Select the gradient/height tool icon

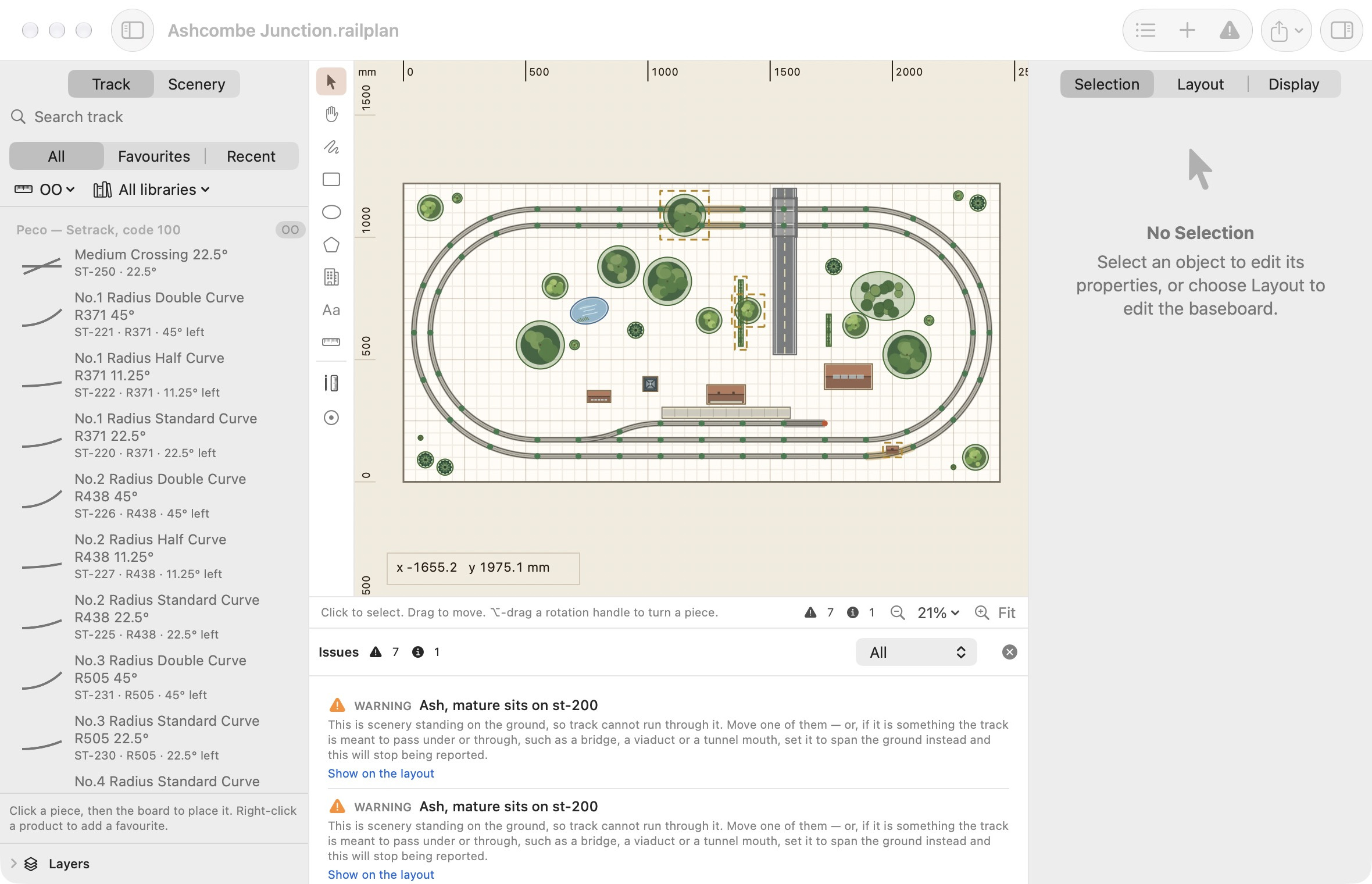click(331, 383)
